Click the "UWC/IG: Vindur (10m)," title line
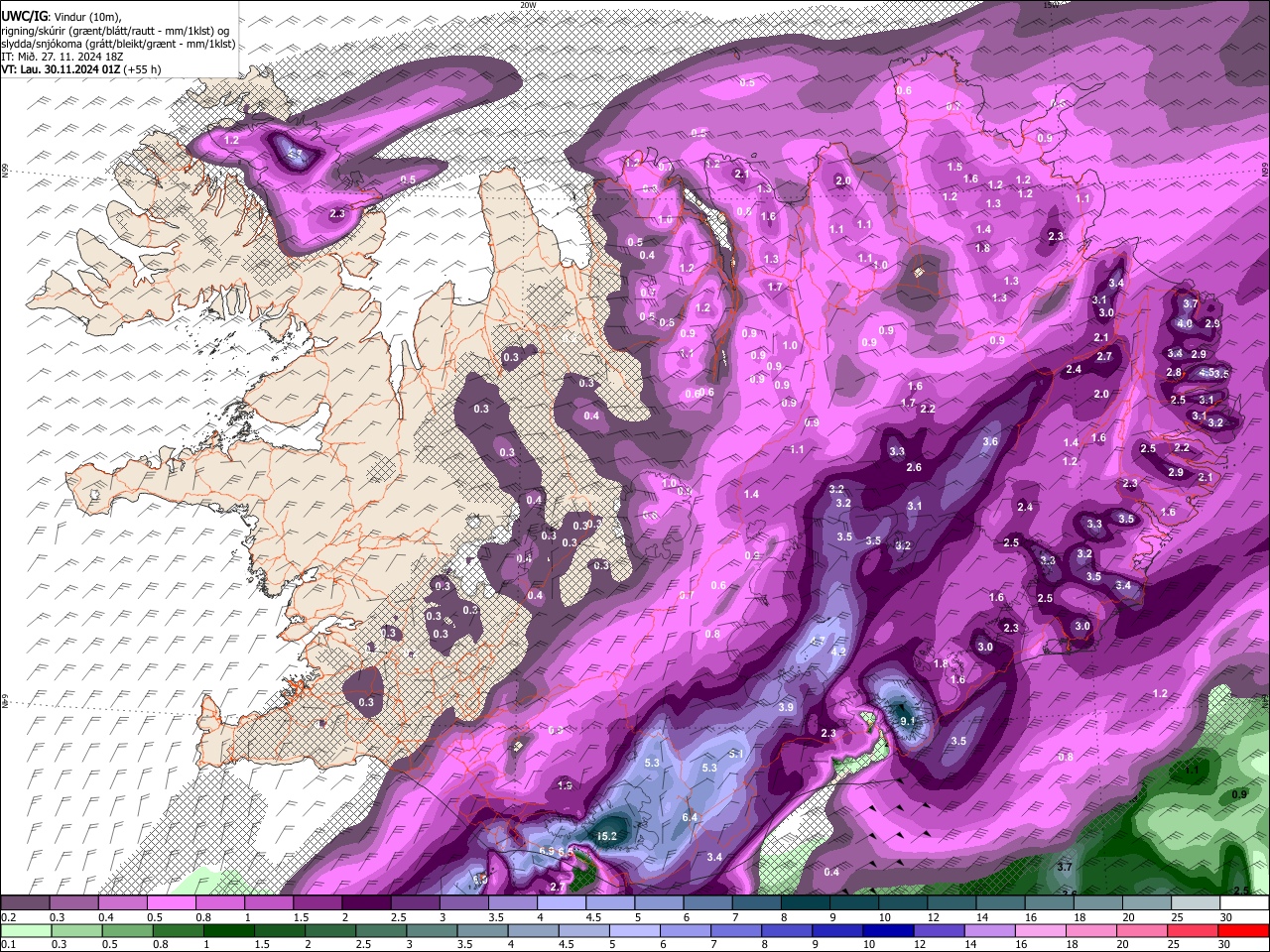This screenshot has height=952, width=1270. click(x=63, y=17)
